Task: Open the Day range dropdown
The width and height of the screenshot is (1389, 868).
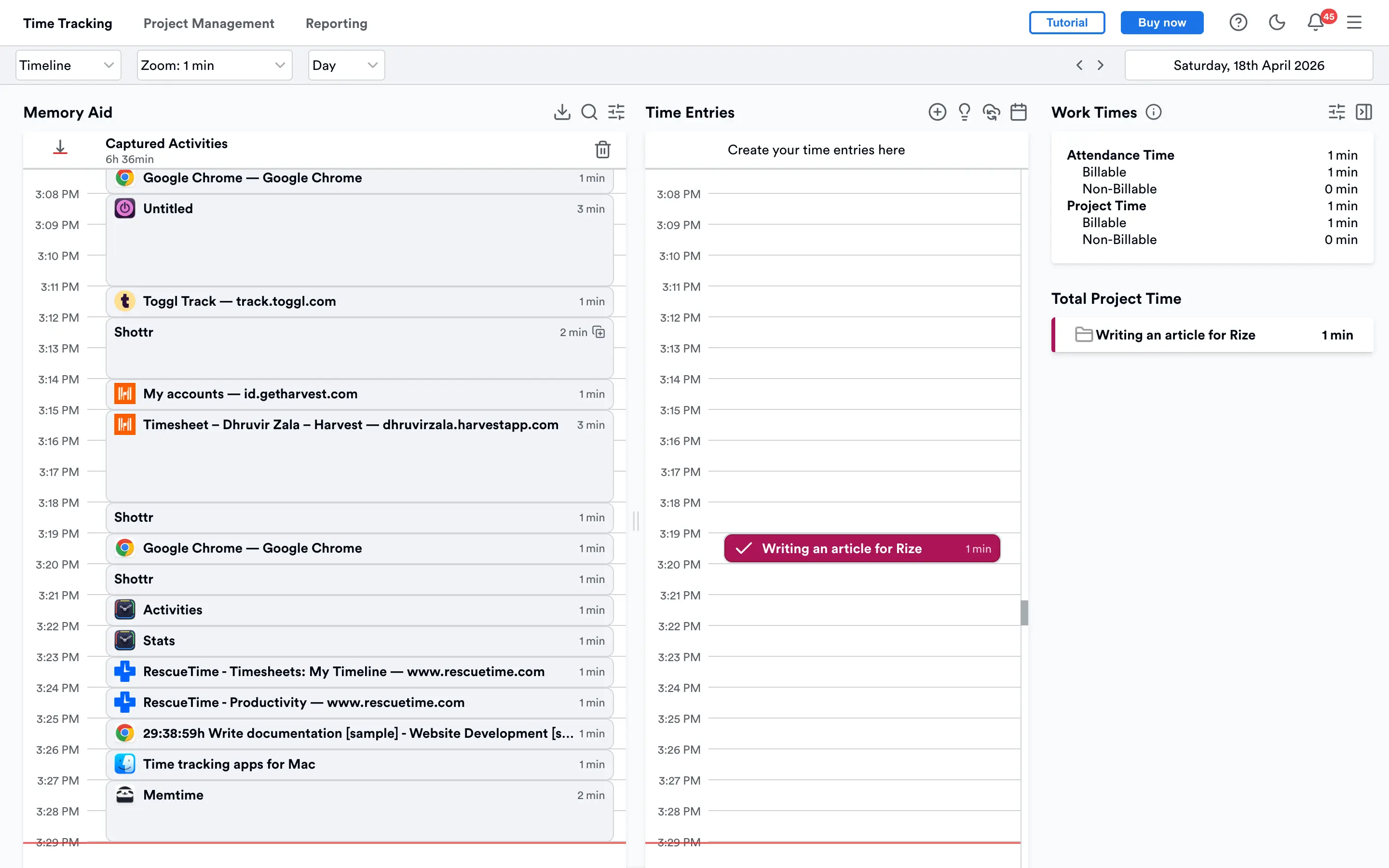Action: point(346,66)
